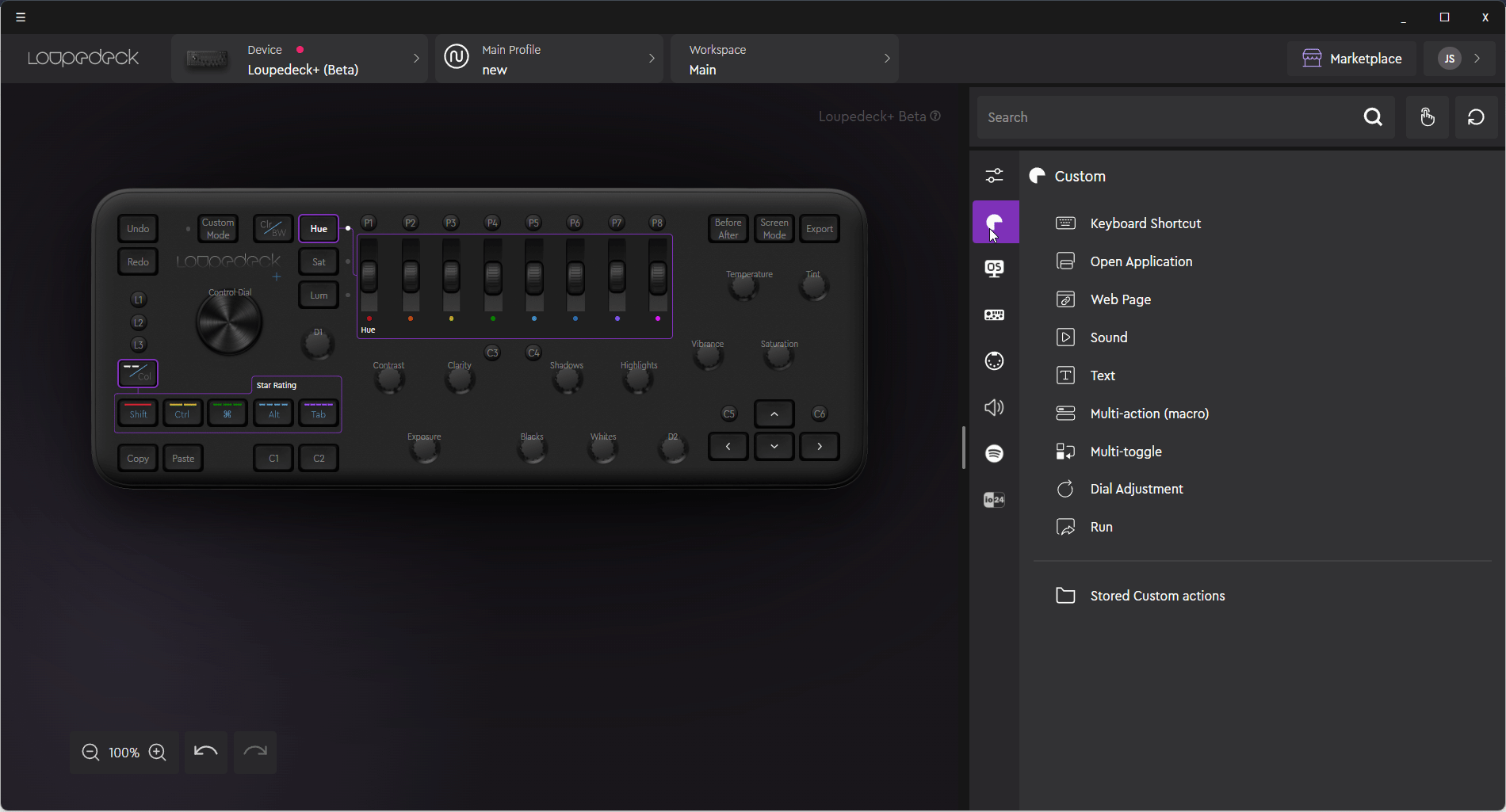Viewport: 1506px width, 812px height.
Task: Select Multi-action (macro) entry
Action: tap(1149, 414)
